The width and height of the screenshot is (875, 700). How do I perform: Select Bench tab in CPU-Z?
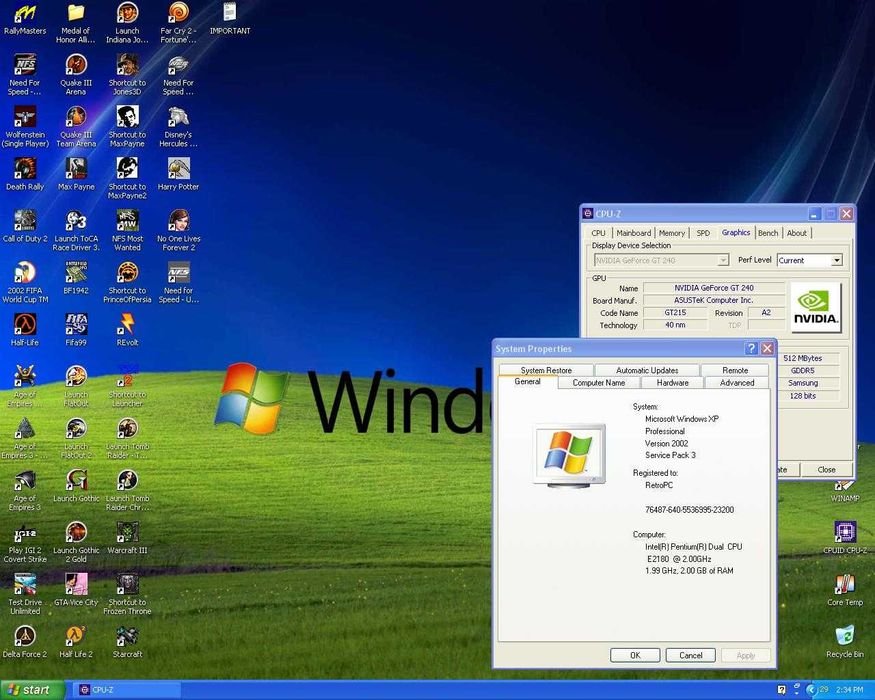point(768,233)
